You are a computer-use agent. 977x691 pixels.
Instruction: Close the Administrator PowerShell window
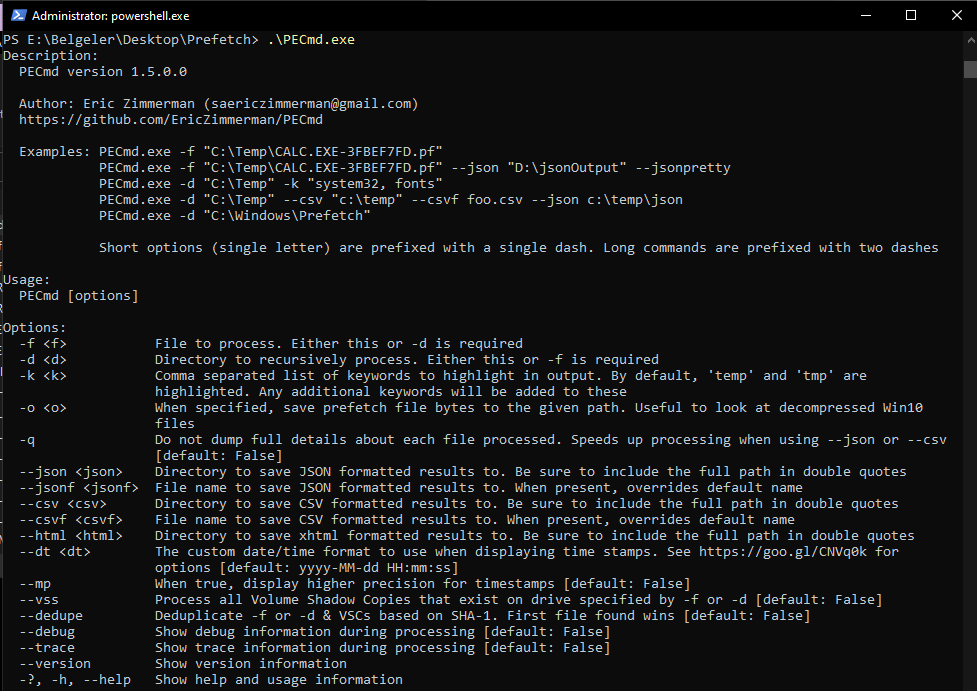point(955,15)
